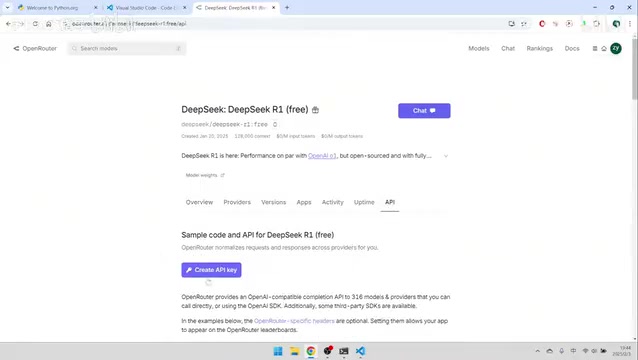Viewport: 638px width, 360px height.
Task: Open File Explorer from taskbar
Action: [295, 351]
